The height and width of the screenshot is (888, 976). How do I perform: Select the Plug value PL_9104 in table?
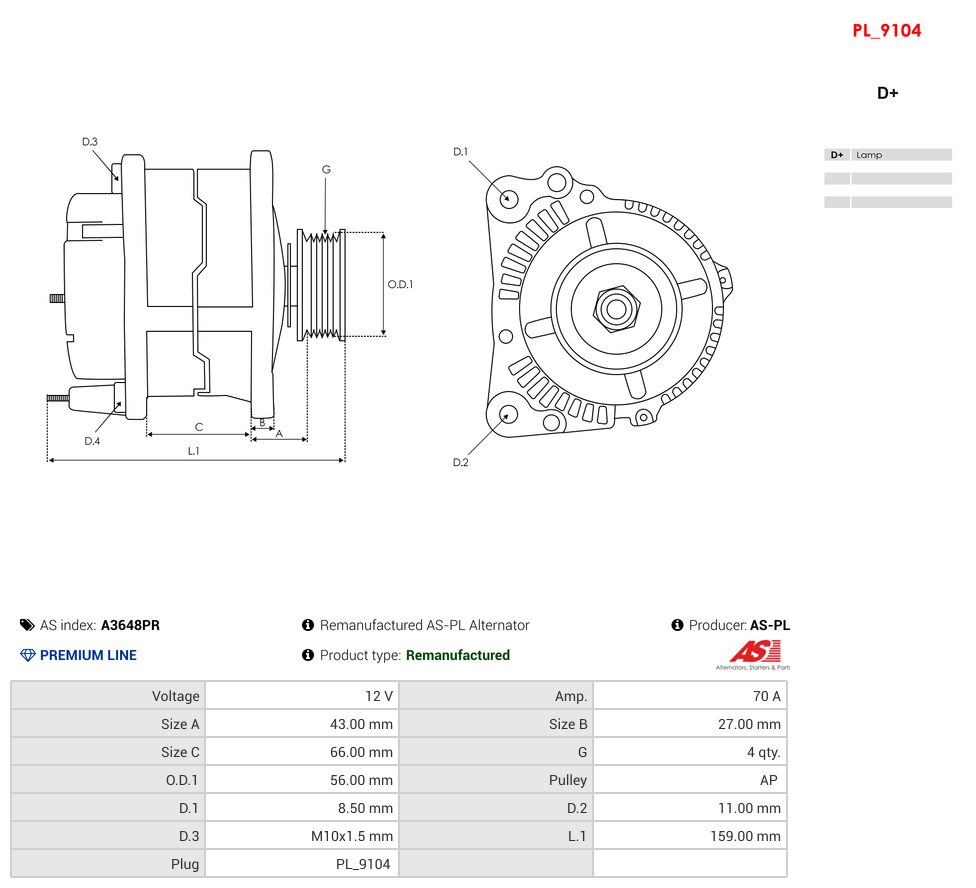coord(363,864)
